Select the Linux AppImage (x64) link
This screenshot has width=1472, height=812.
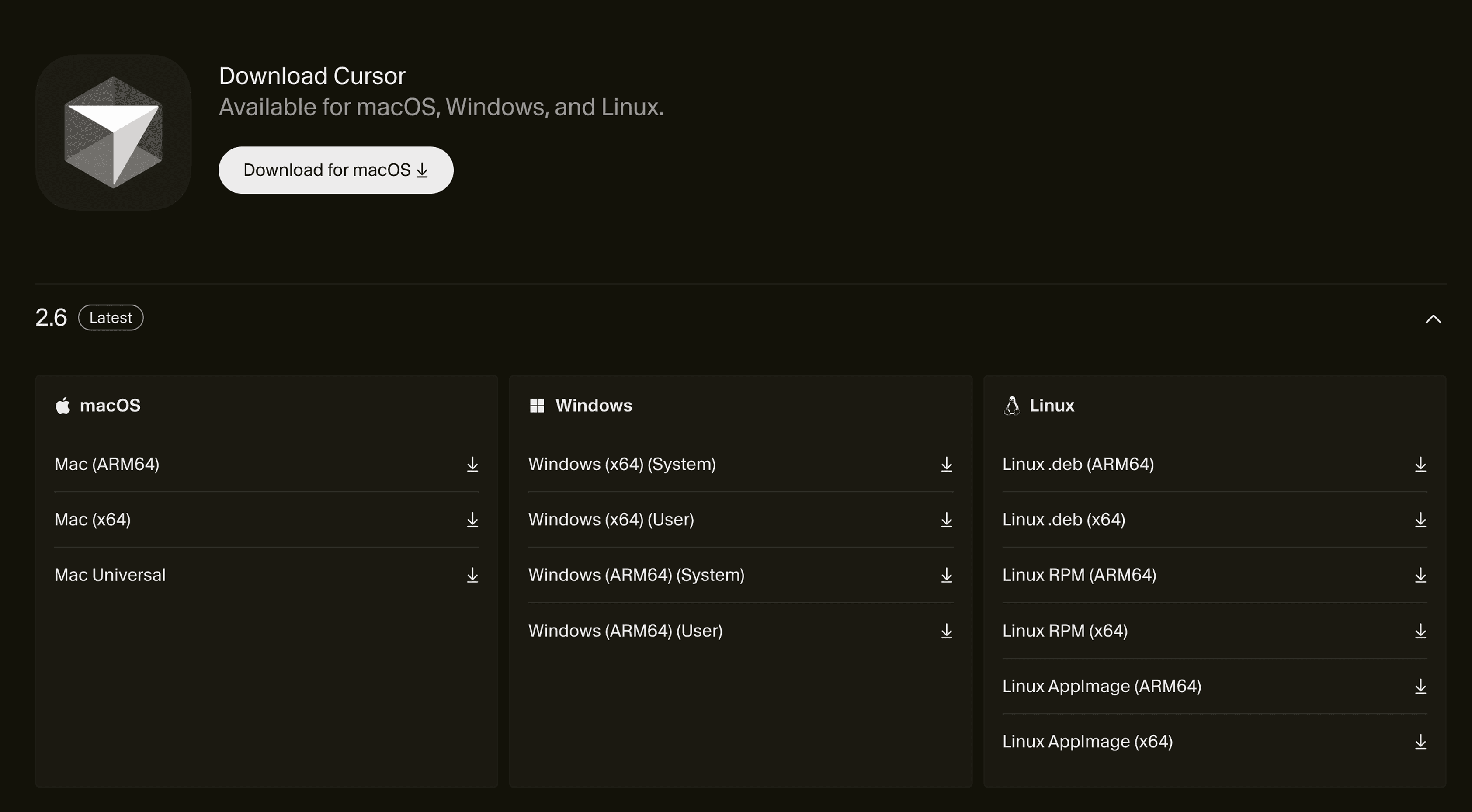coord(1087,741)
